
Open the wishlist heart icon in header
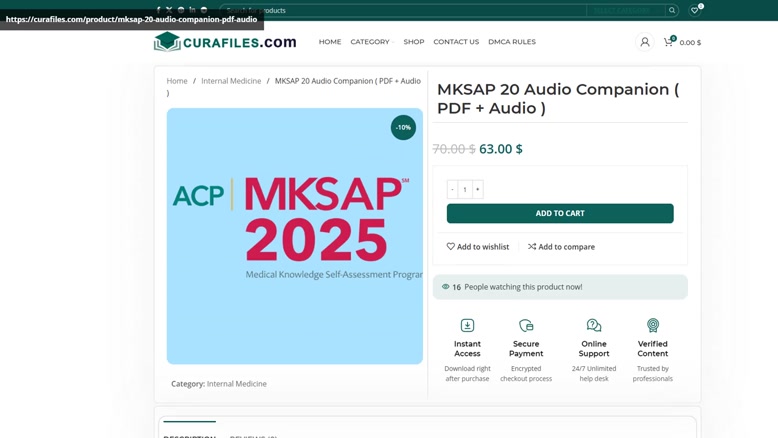[695, 10]
